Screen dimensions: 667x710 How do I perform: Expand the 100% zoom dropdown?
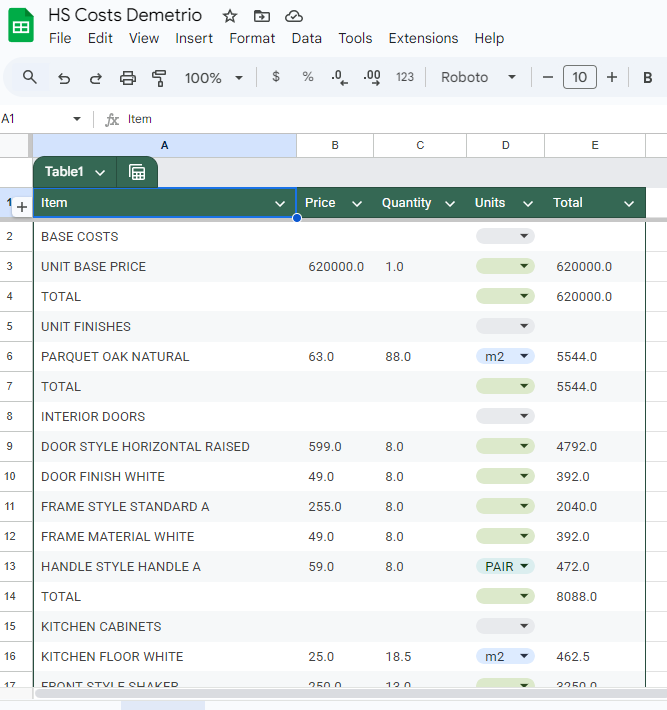pyautogui.click(x=214, y=78)
